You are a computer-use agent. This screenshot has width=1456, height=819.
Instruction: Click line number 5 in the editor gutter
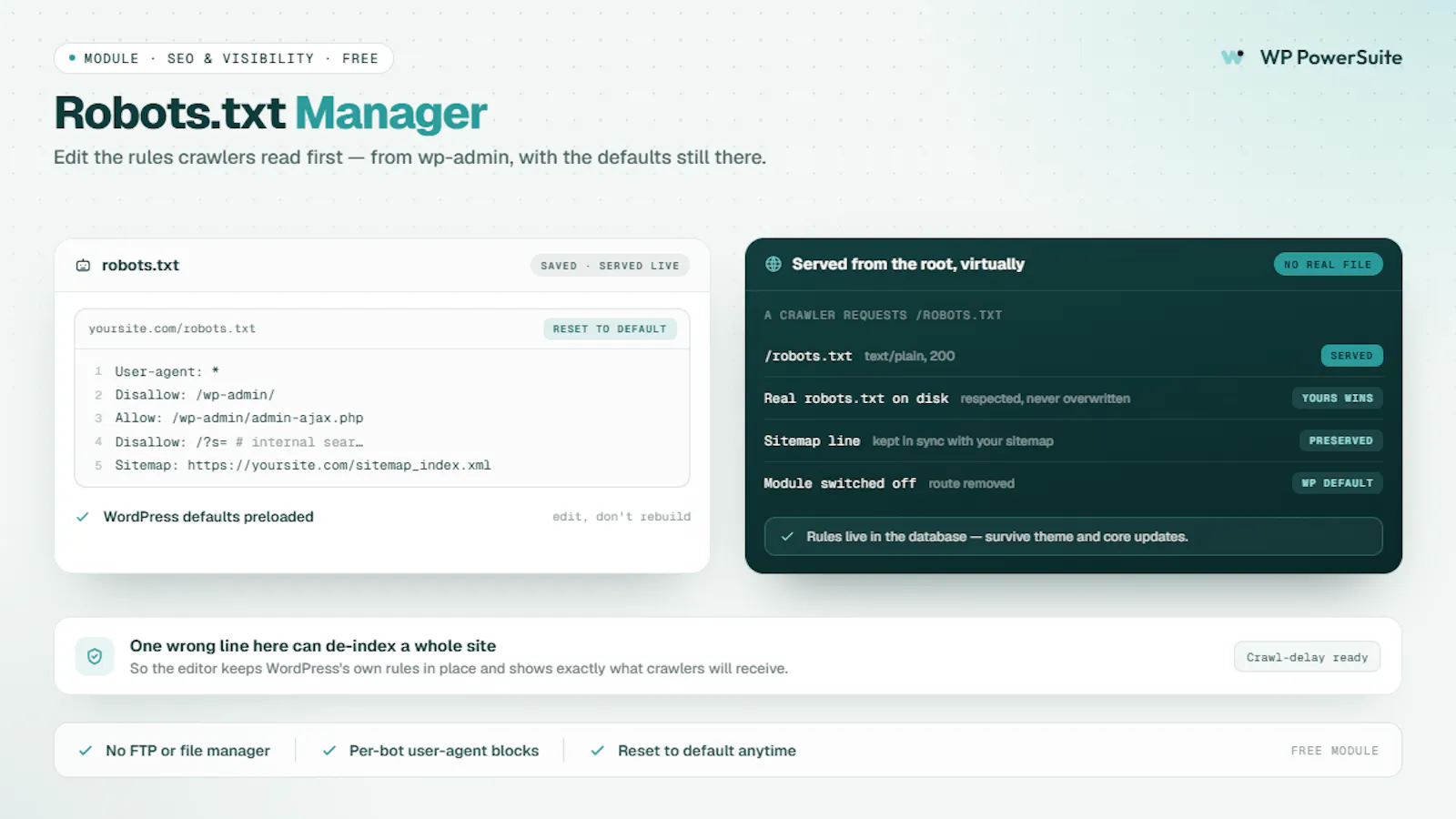98,465
